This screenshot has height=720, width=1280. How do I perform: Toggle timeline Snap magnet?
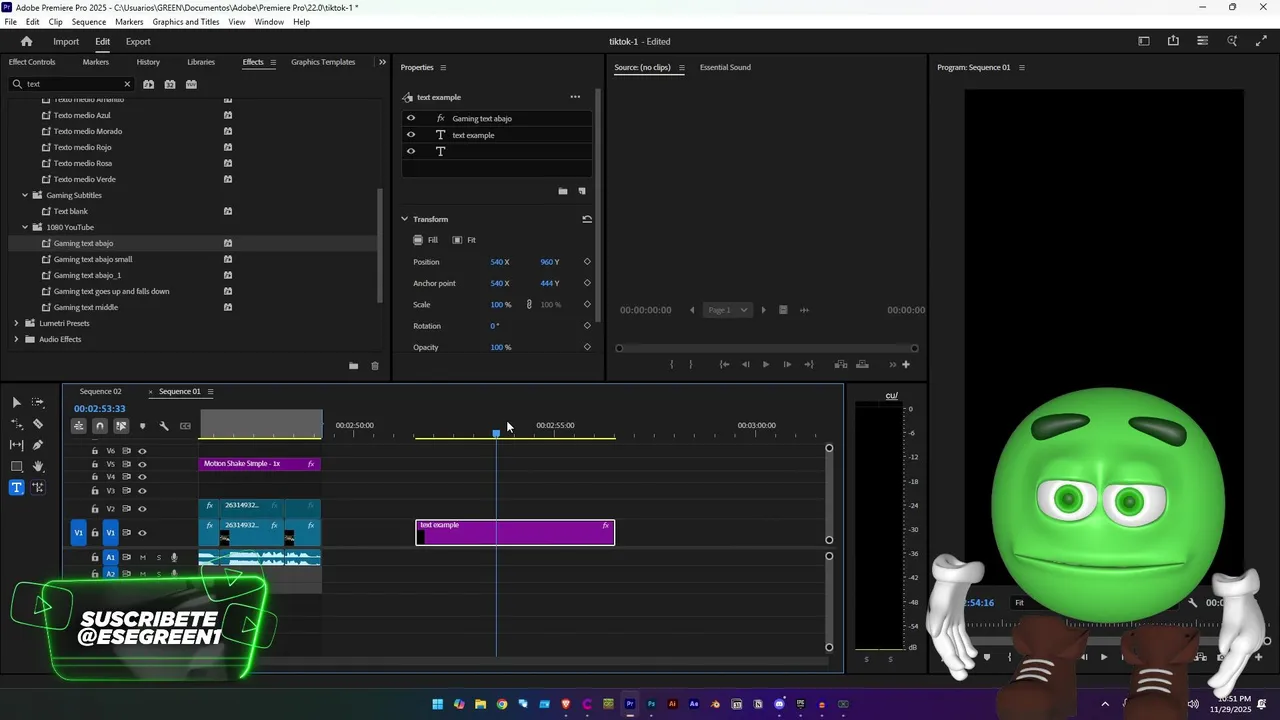99,426
